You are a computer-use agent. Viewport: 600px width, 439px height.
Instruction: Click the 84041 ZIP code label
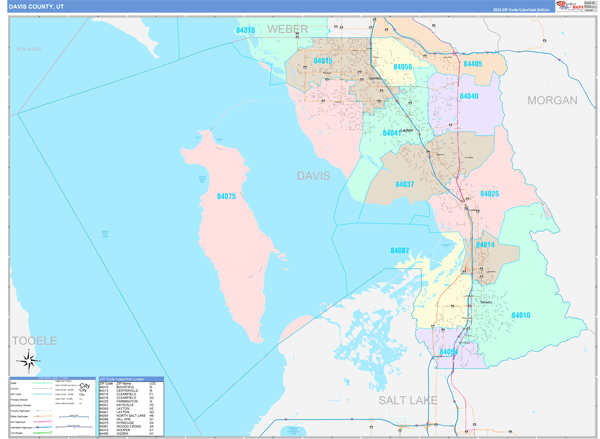(392, 132)
